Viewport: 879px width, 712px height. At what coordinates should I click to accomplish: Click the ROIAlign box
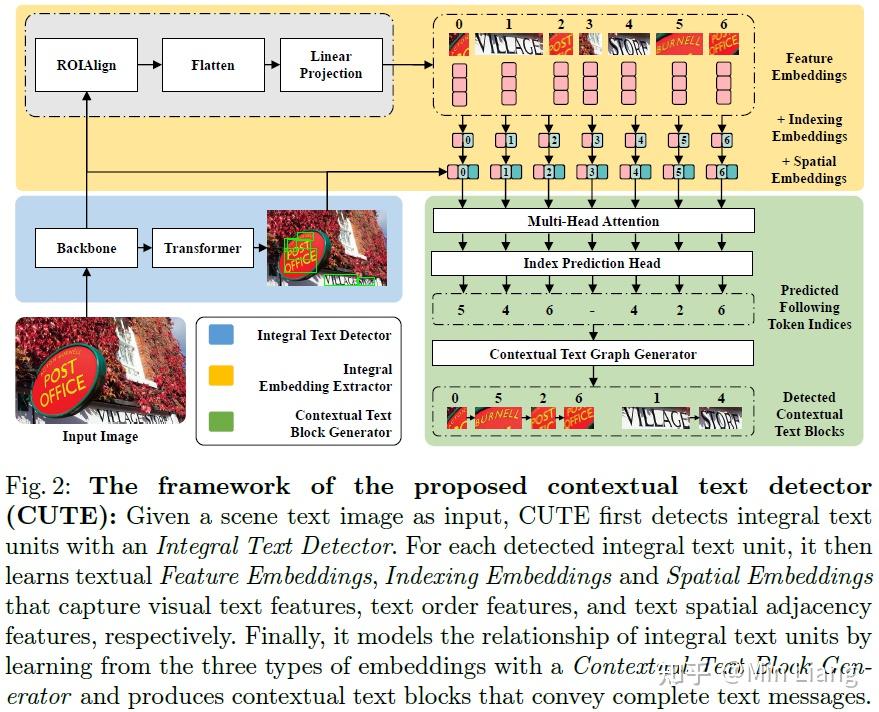[86, 65]
